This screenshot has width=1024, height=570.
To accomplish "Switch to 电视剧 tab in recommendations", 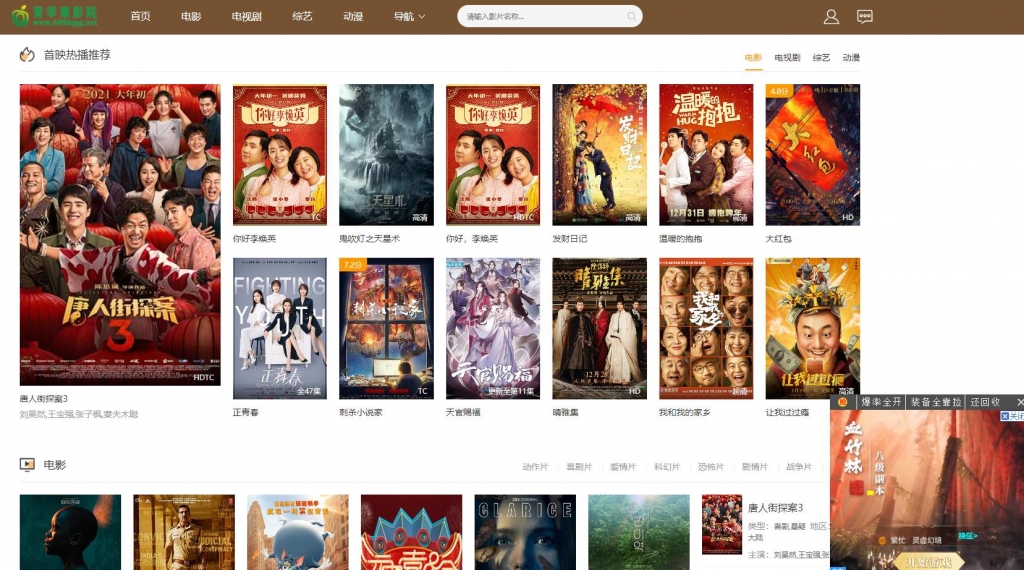I will click(x=787, y=57).
